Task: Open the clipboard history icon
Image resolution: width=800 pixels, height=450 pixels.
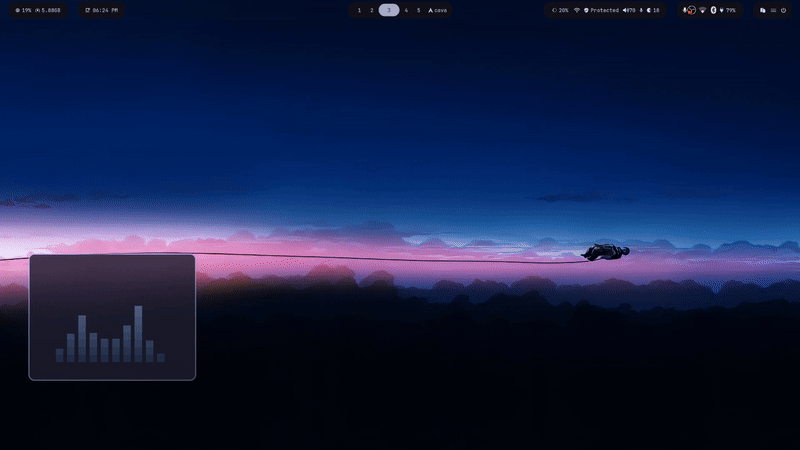Action: click(x=763, y=10)
